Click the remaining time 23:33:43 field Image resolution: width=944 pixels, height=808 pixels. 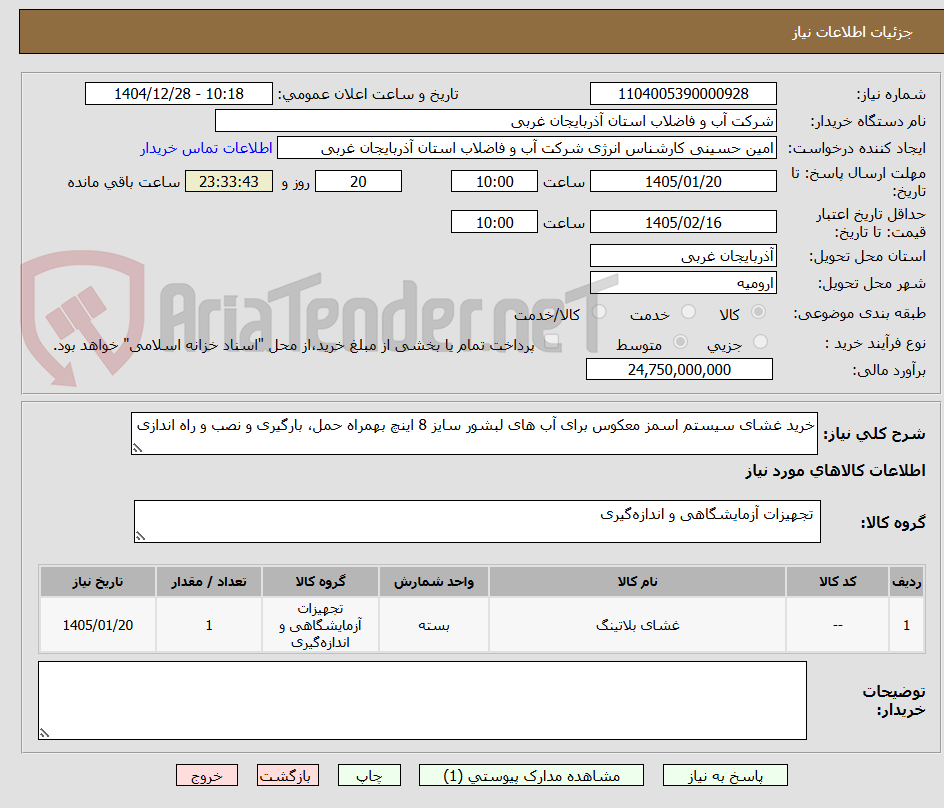(229, 181)
